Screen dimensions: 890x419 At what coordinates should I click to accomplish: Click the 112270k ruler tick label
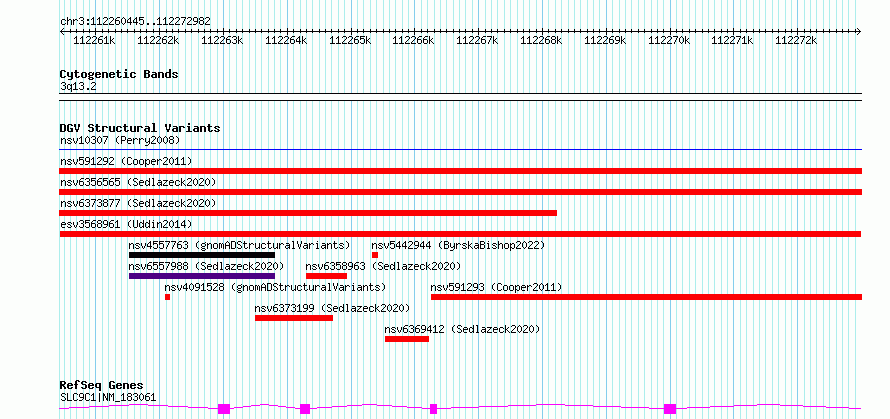pos(669,40)
